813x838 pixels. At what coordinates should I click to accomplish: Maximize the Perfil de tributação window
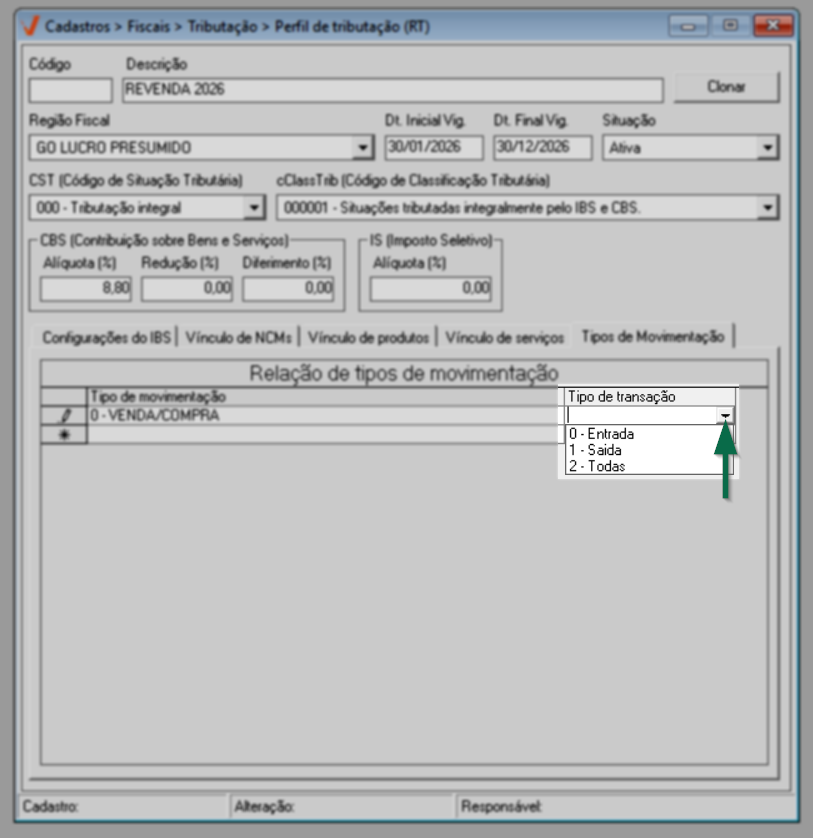[x=731, y=26]
